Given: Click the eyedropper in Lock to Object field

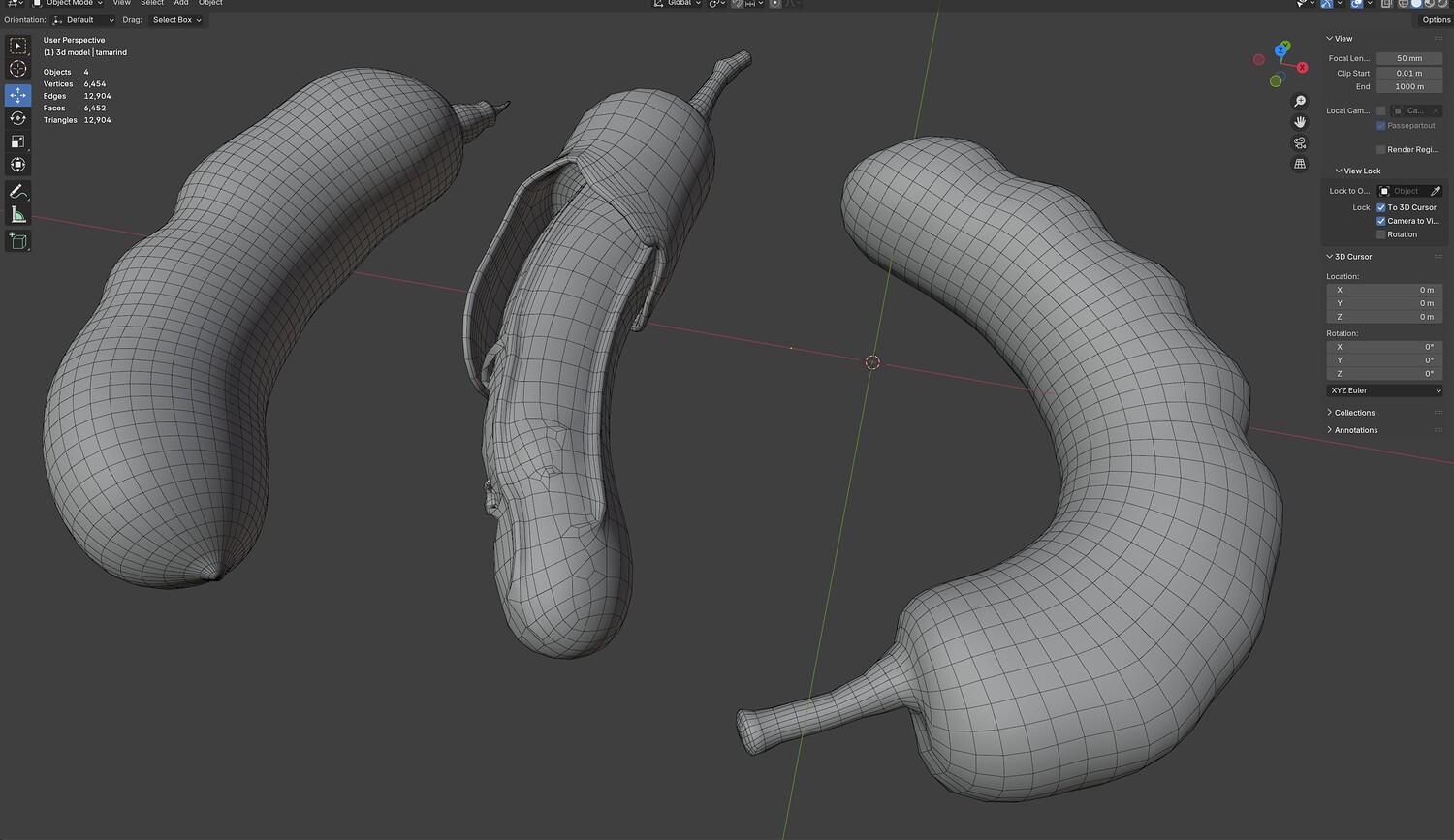Looking at the screenshot, I should [x=1436, y=191].
